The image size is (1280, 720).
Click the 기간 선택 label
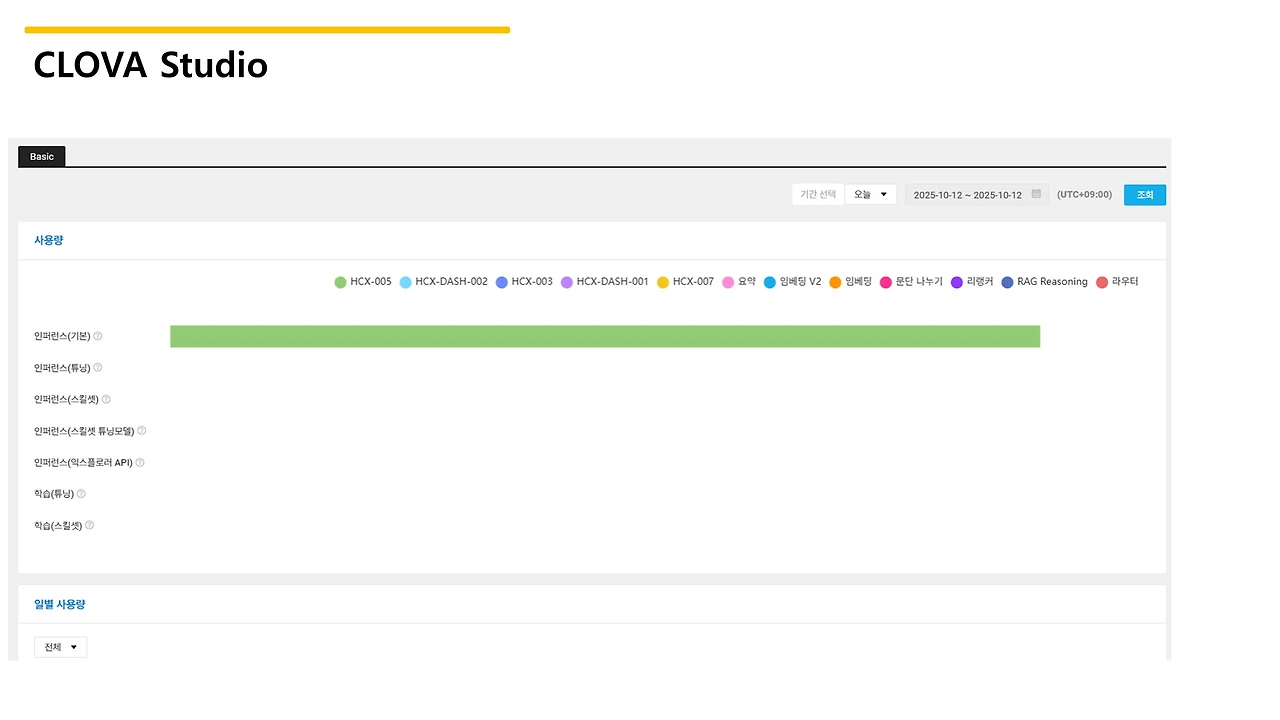(x=818, y=195)
